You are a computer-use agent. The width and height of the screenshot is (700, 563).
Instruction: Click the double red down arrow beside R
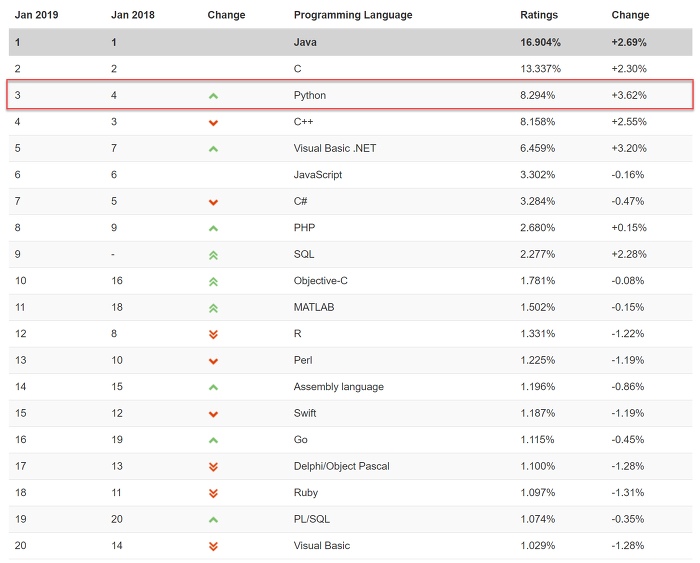point(213,334)
